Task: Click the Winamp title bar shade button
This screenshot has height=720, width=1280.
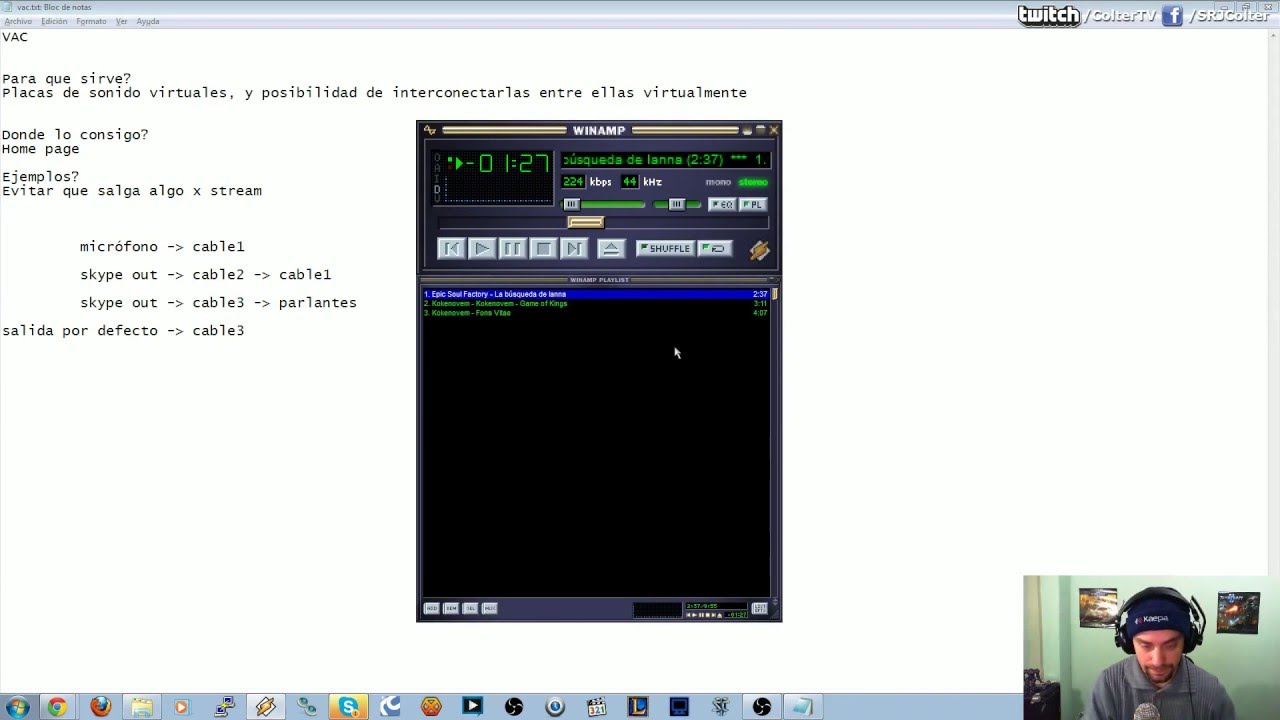Action: pyautogui.click(x=760, y=130)
